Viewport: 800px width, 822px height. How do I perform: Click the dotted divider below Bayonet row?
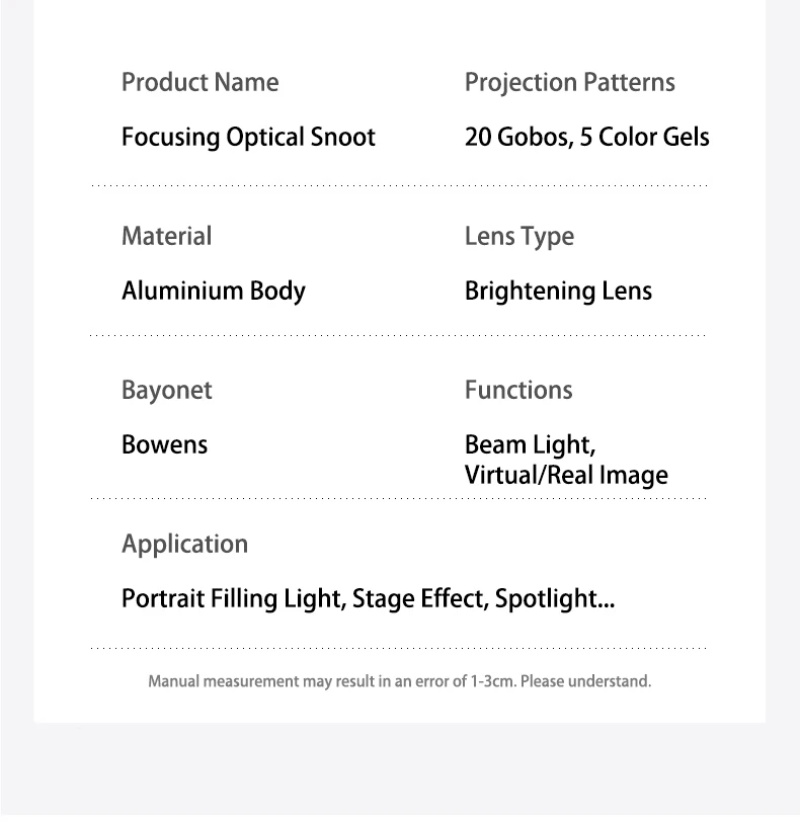click(399, 499)
